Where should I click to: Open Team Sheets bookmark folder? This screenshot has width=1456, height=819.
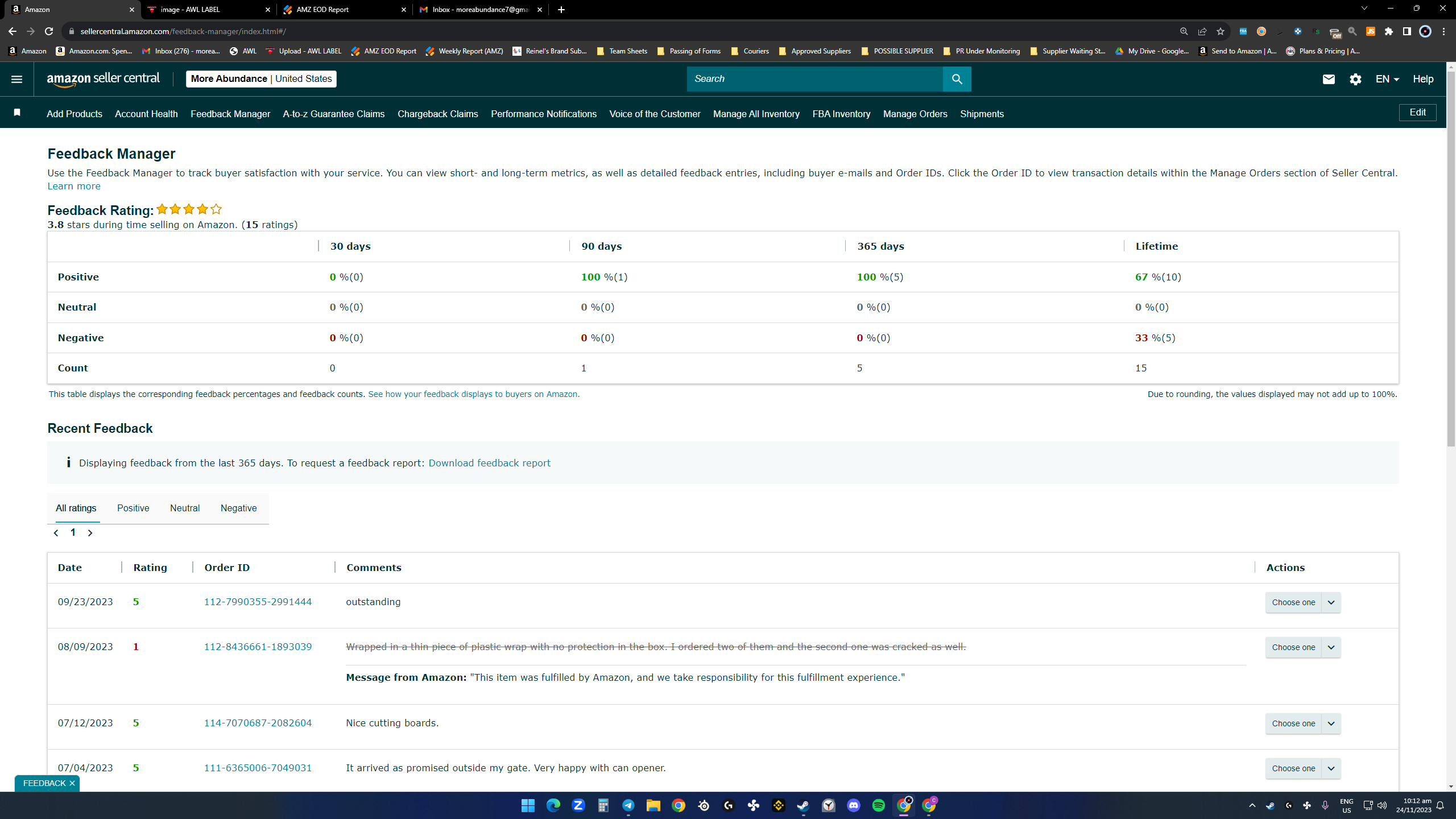point(622,51)
